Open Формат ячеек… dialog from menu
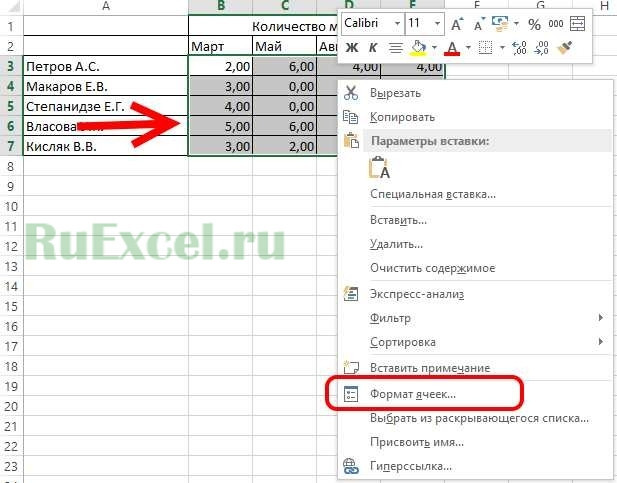Viewport: 617px width, 483px height. coord(476,394)
